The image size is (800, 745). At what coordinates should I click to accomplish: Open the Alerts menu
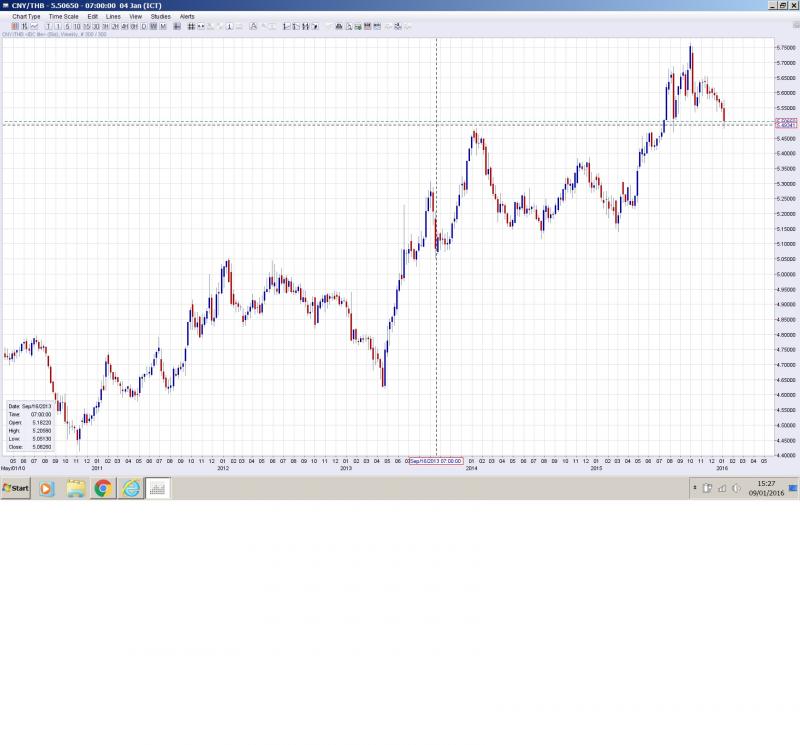pyautogui.click(x=187, y=17)
